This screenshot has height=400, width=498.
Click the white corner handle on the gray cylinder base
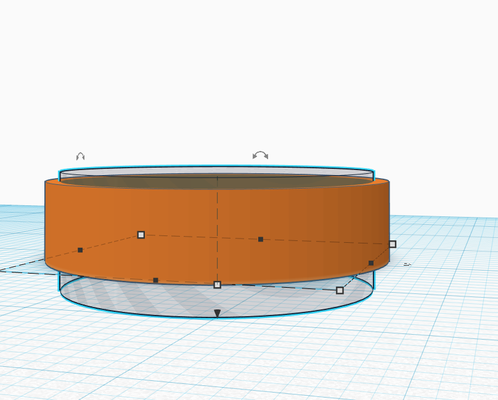(x=340, y=290)
